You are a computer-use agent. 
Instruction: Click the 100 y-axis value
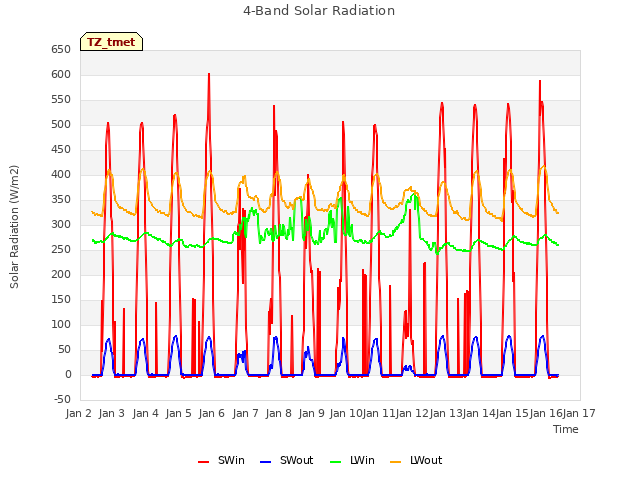pos(61,325)
